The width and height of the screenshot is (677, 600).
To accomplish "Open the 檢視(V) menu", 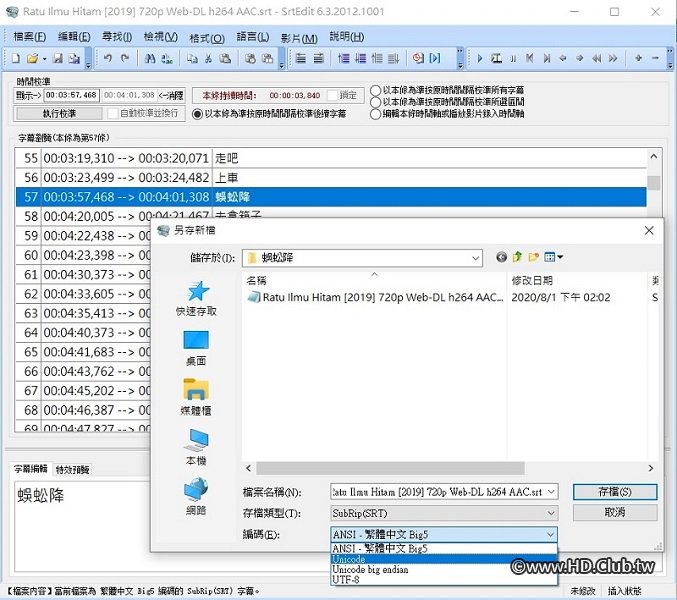I will point(160,37).
